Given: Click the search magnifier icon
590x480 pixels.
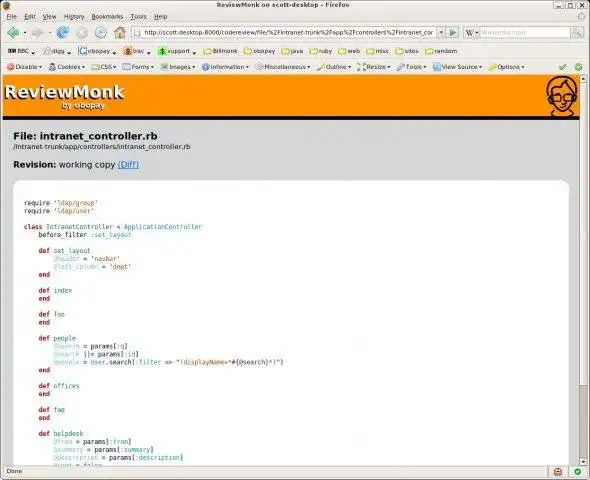Looking at the screenshot, I should click(x=577, y=33).
